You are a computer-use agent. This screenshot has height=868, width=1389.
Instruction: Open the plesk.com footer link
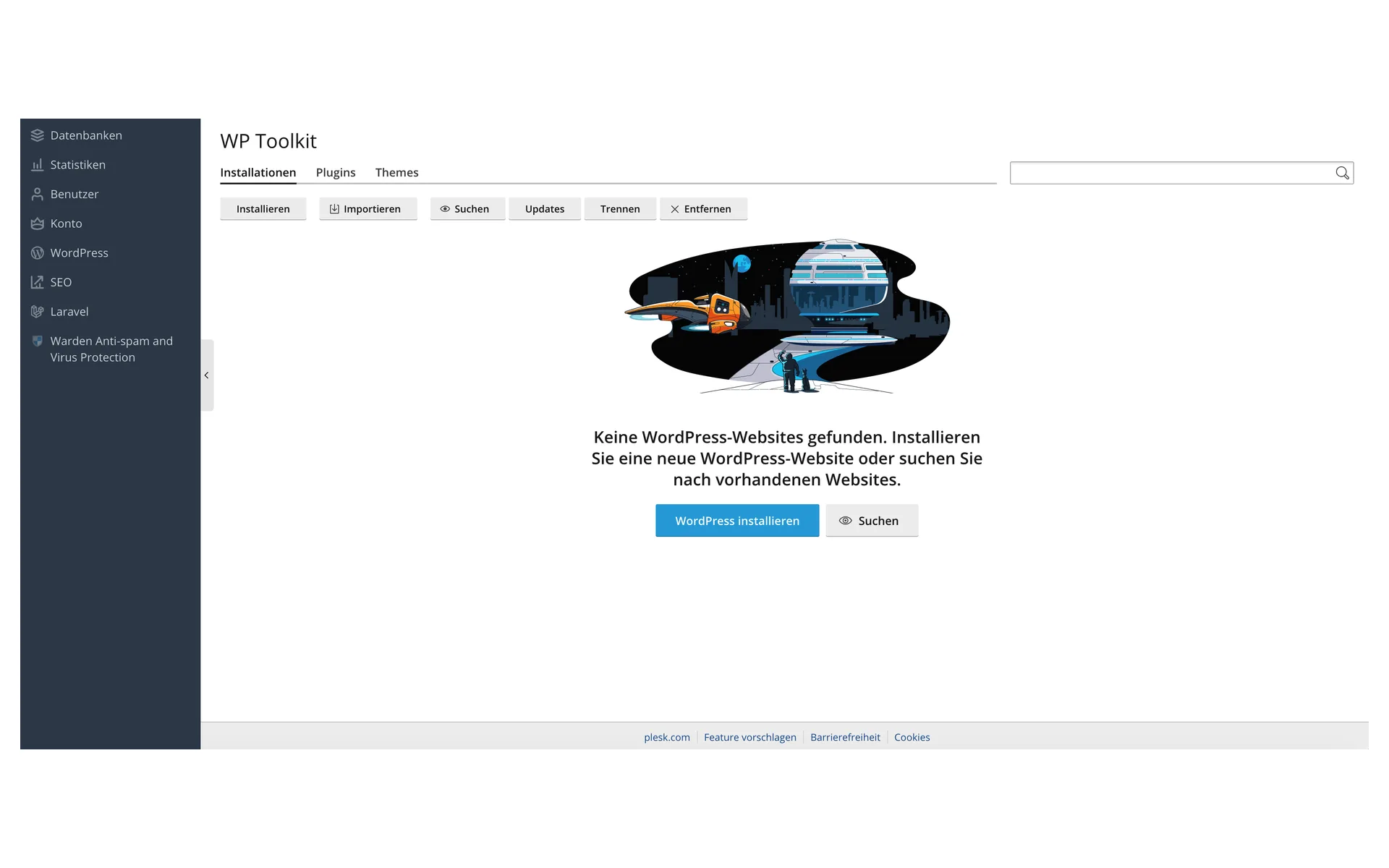point(667,737)
